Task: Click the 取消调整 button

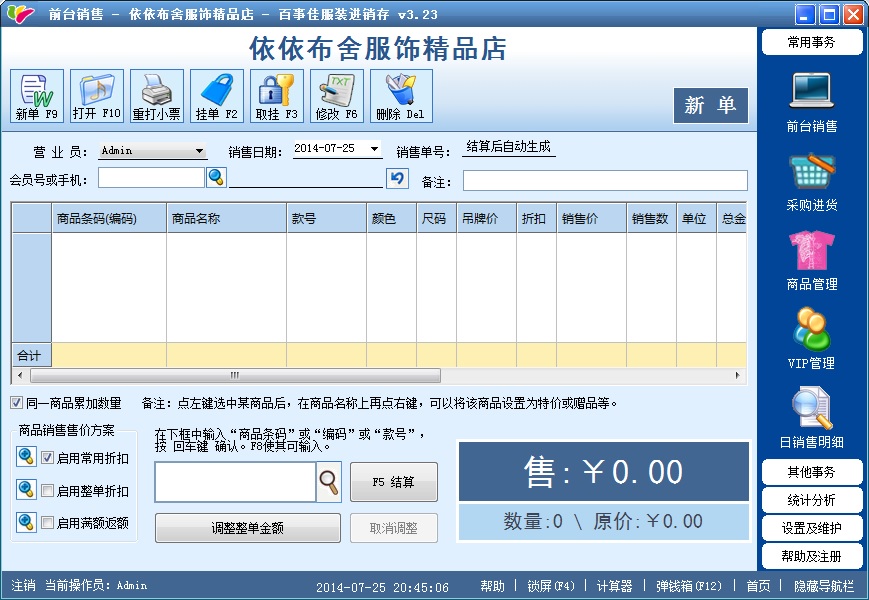Action: 394,528
